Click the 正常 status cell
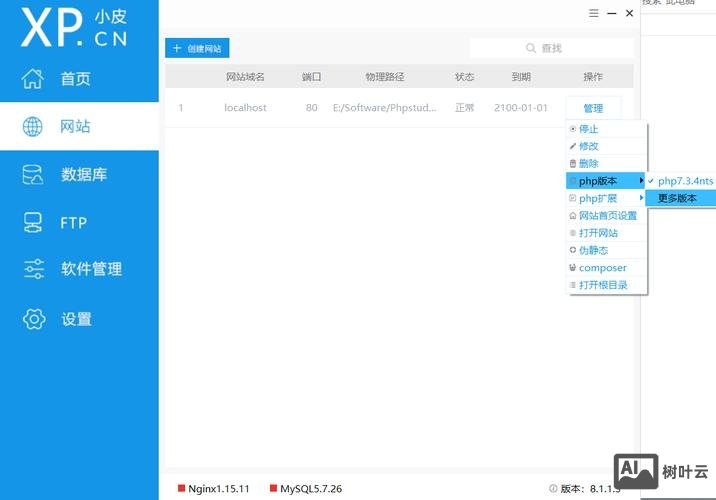 click(x=464, y=108)
